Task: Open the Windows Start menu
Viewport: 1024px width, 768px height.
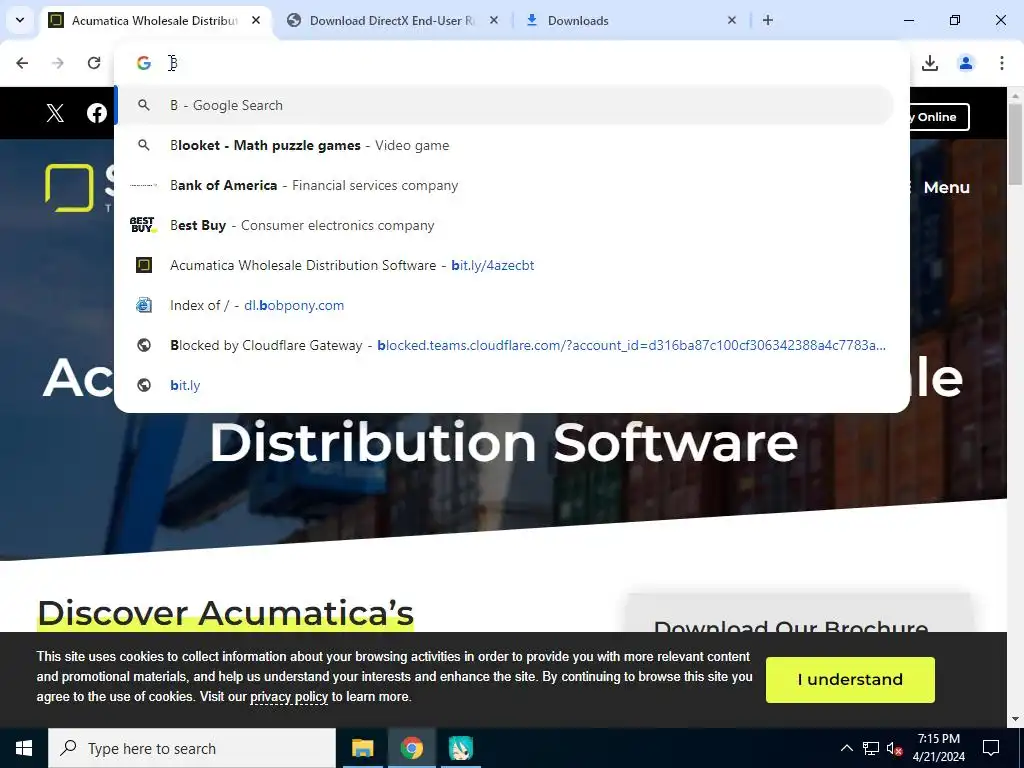Action: (x=24, y=748)
